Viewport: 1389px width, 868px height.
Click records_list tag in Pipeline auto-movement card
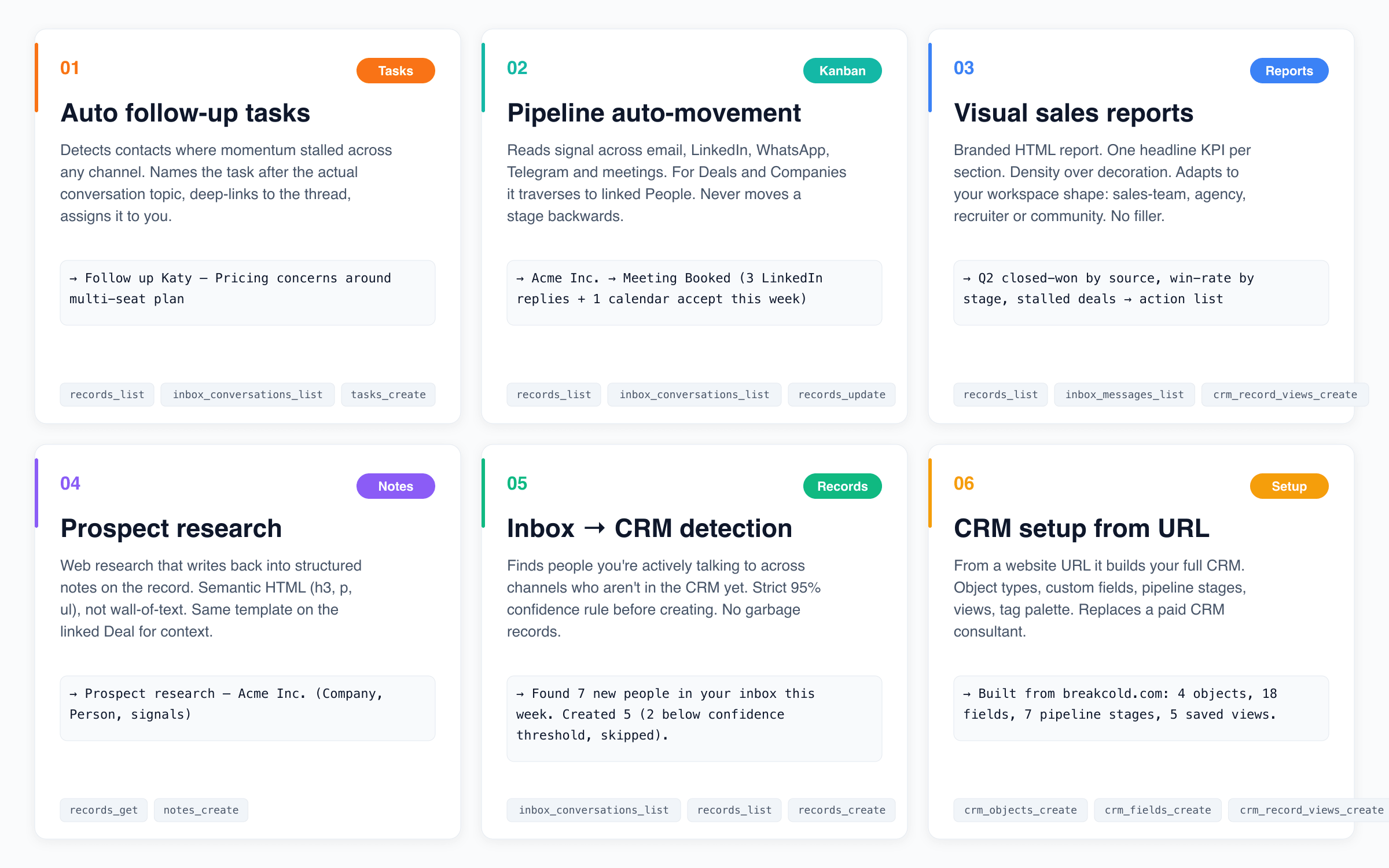(554, 395)
